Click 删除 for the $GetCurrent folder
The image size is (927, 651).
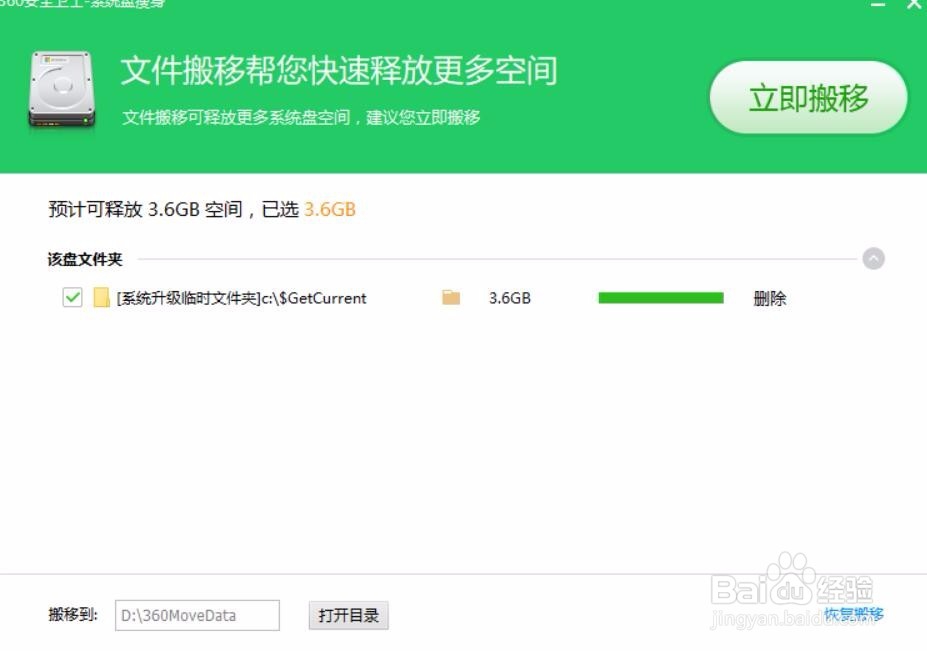tap(770, 298)
